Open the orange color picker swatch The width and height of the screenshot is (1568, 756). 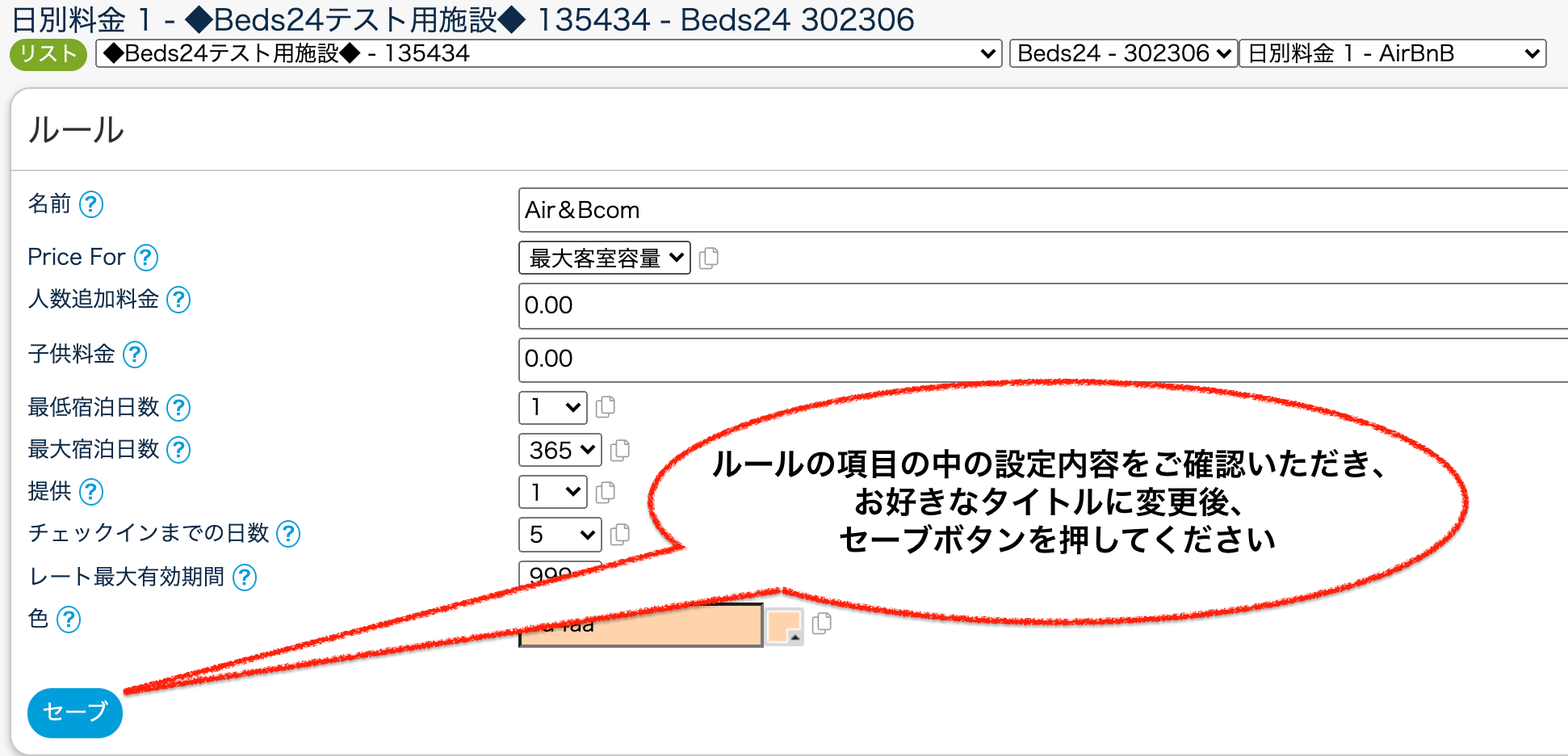[784, 626]
